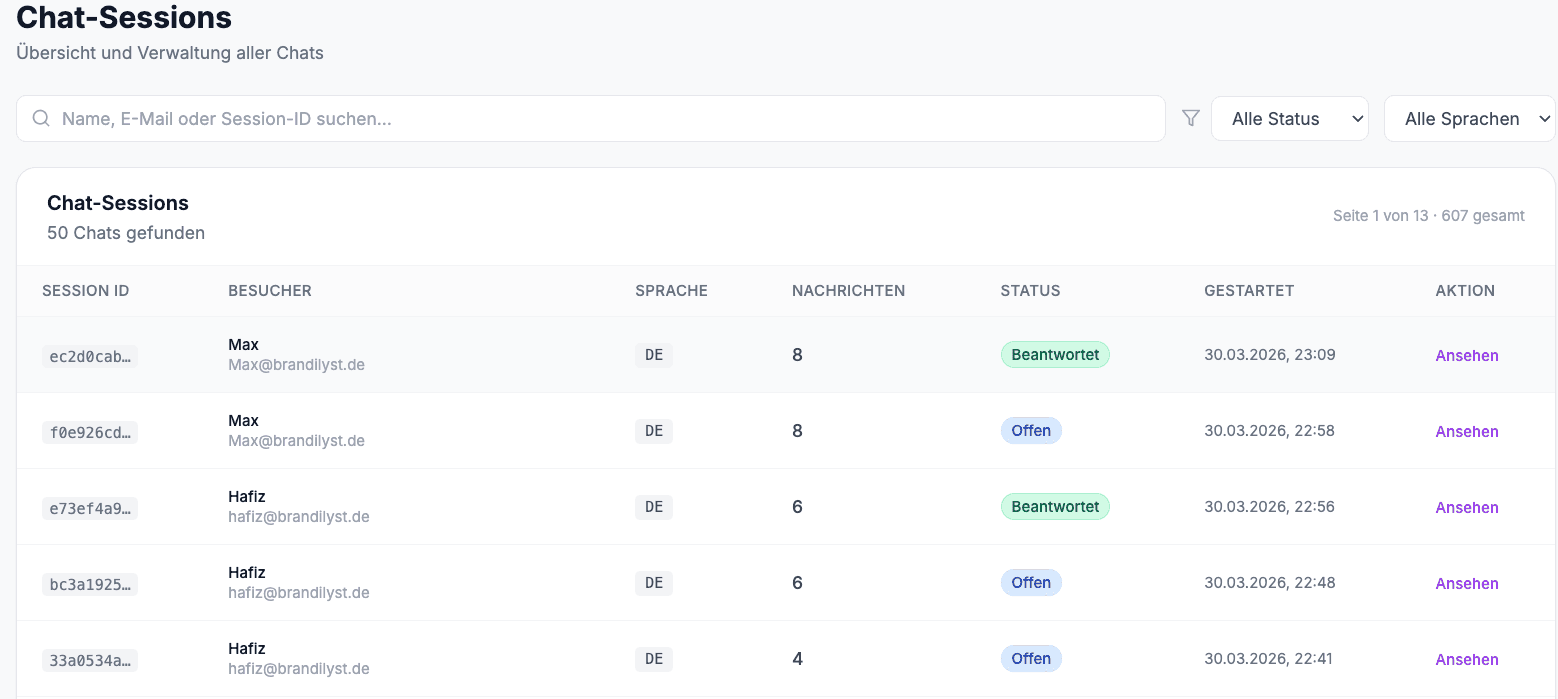Click the filter funnel icon beside search bar

click(x=1190, y=117)
